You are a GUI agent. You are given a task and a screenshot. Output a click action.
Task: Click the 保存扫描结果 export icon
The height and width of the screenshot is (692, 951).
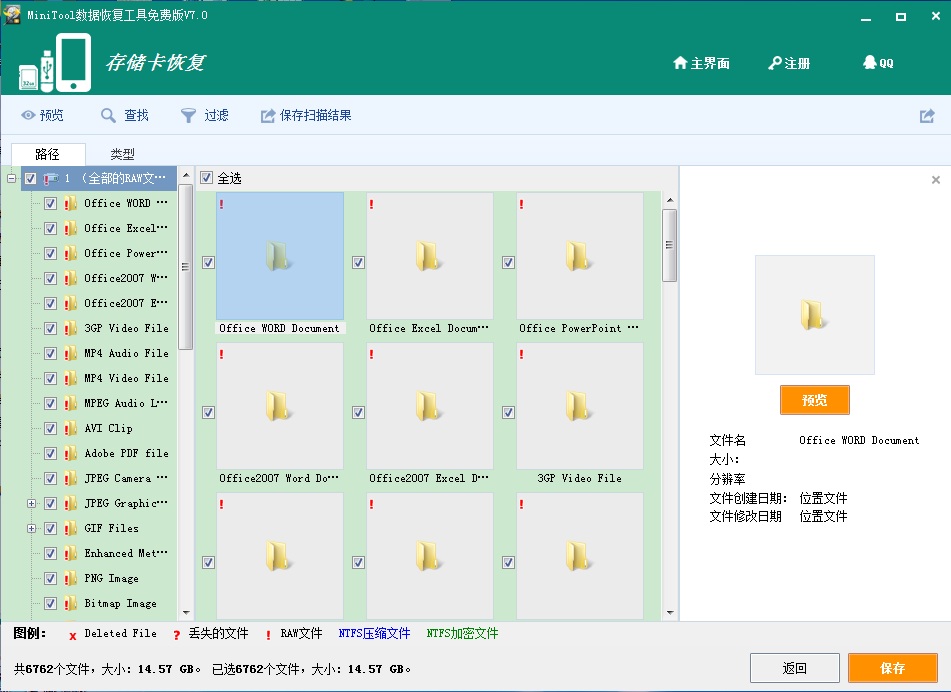click(x=268, y=116)
